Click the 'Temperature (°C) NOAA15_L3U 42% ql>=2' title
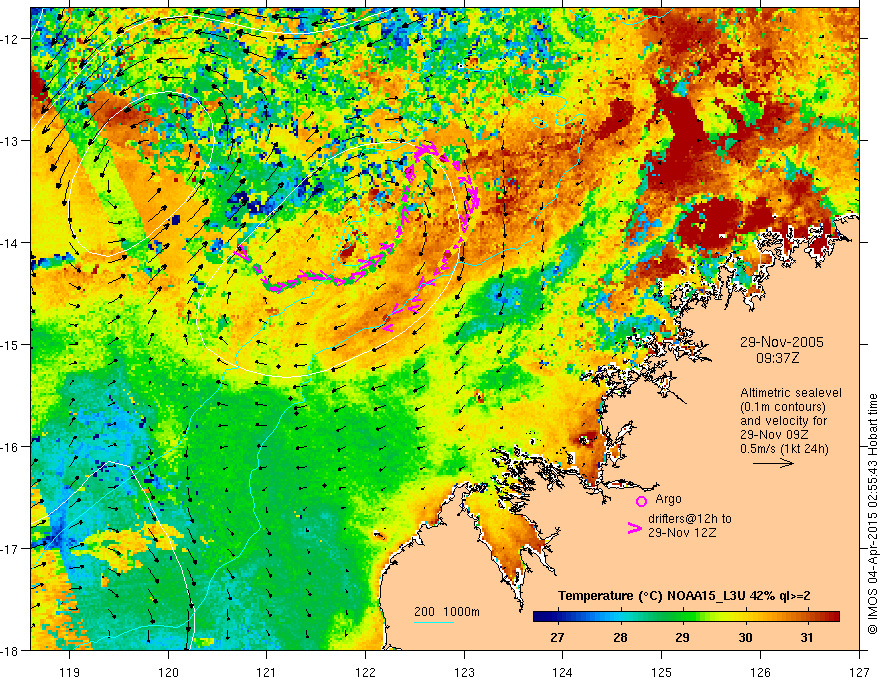The width and height of the screenshot is (880, 680). (684, 596)
